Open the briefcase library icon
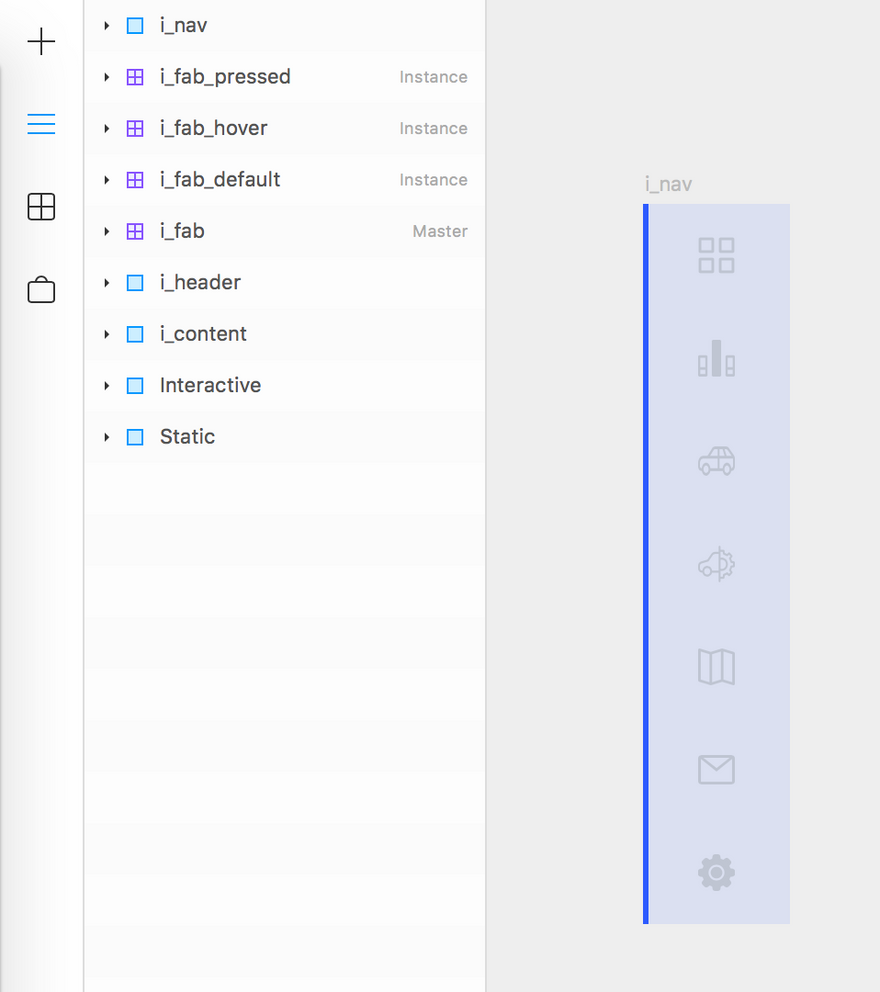Image resolution: width=880 pixels, height=992 pixels. coord(41,290)
